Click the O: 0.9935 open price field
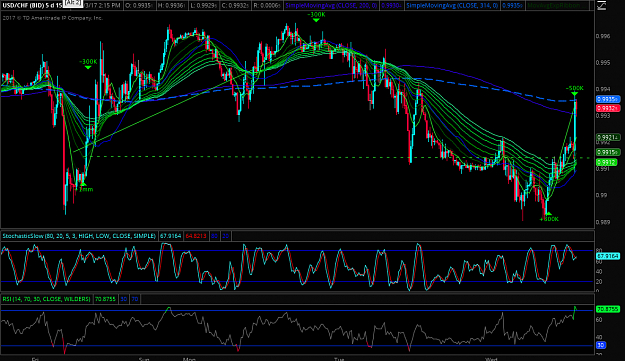 coord(139,6)
